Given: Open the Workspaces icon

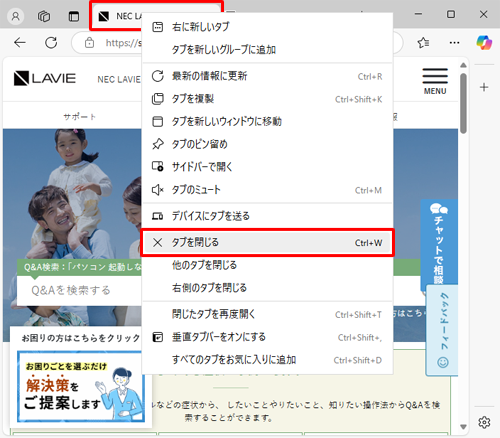Looking at the screenshot, I should coord(44,16).
